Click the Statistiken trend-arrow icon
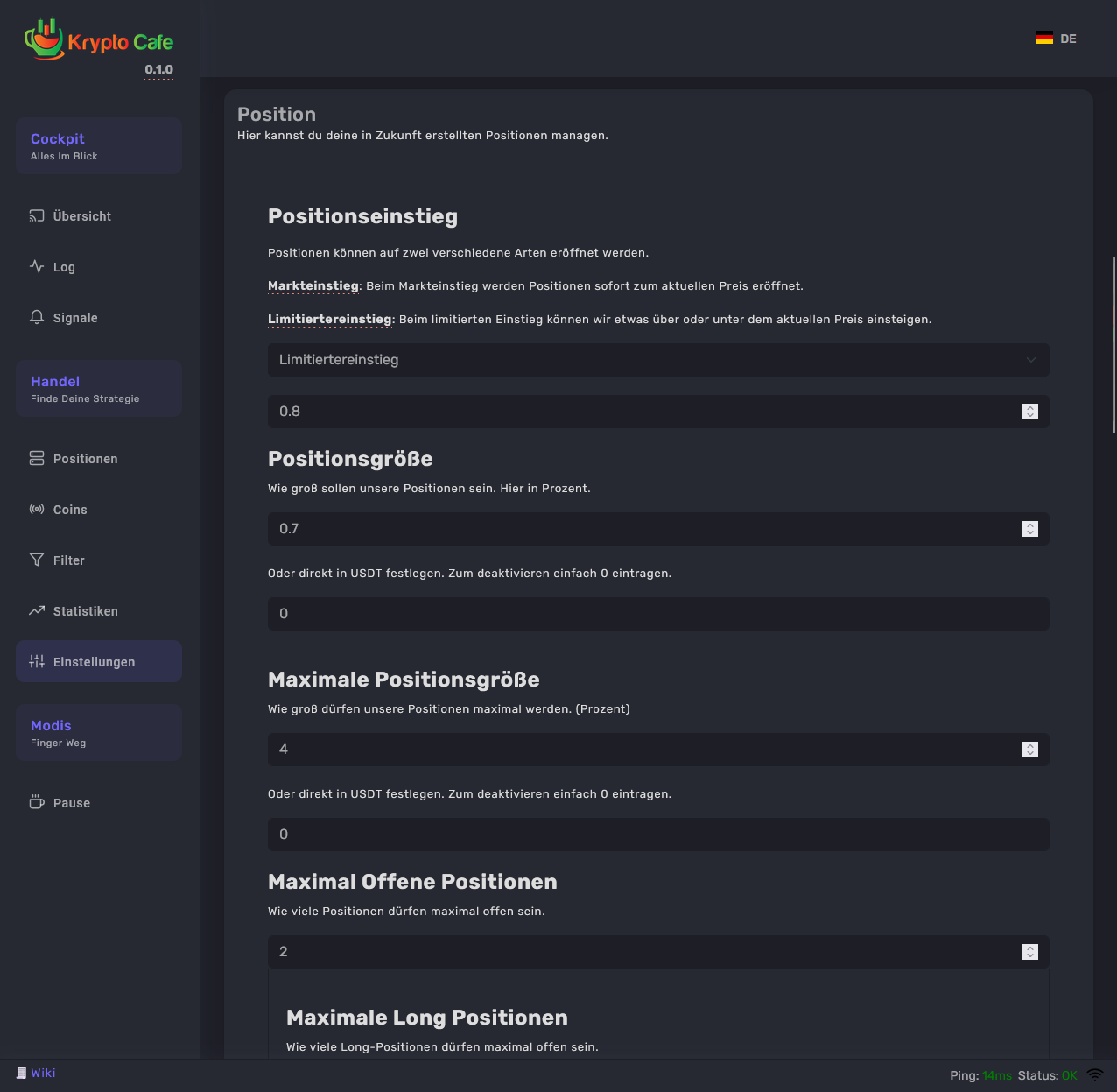The height and width of the screenshot is (1092, 1117). (x=37, y=610)
